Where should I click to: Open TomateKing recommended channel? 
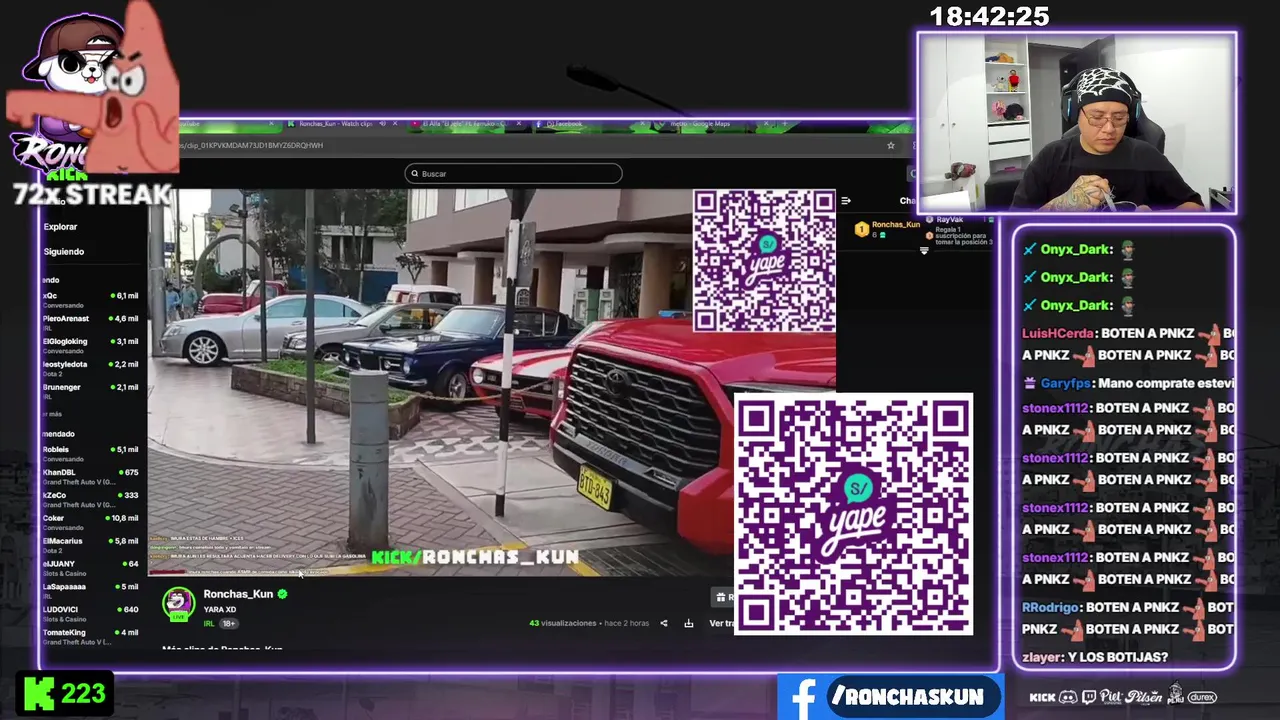(x=91, y=636)
